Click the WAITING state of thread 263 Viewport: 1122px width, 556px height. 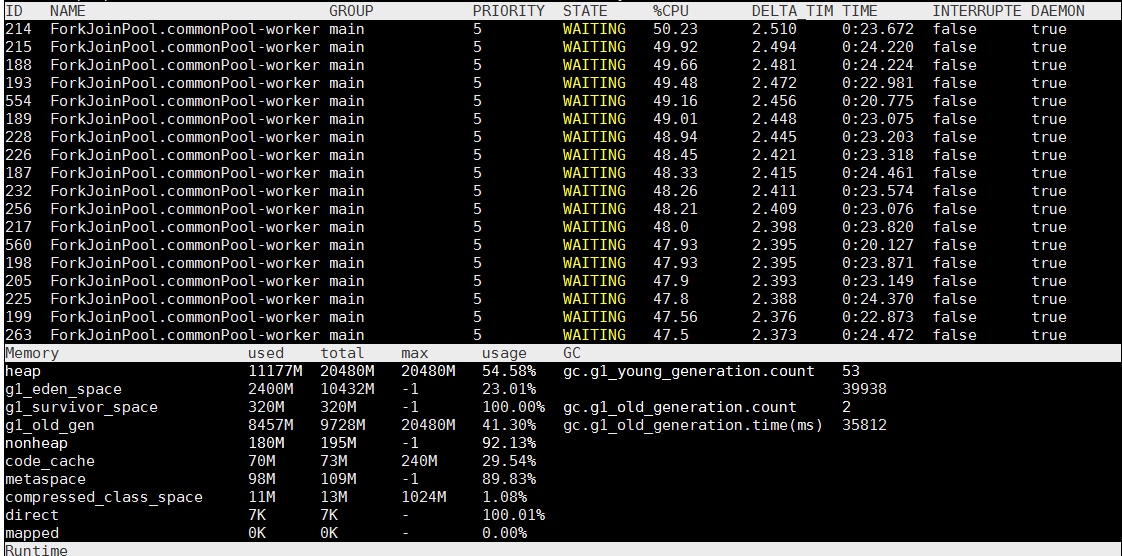[x=594, y=335]
